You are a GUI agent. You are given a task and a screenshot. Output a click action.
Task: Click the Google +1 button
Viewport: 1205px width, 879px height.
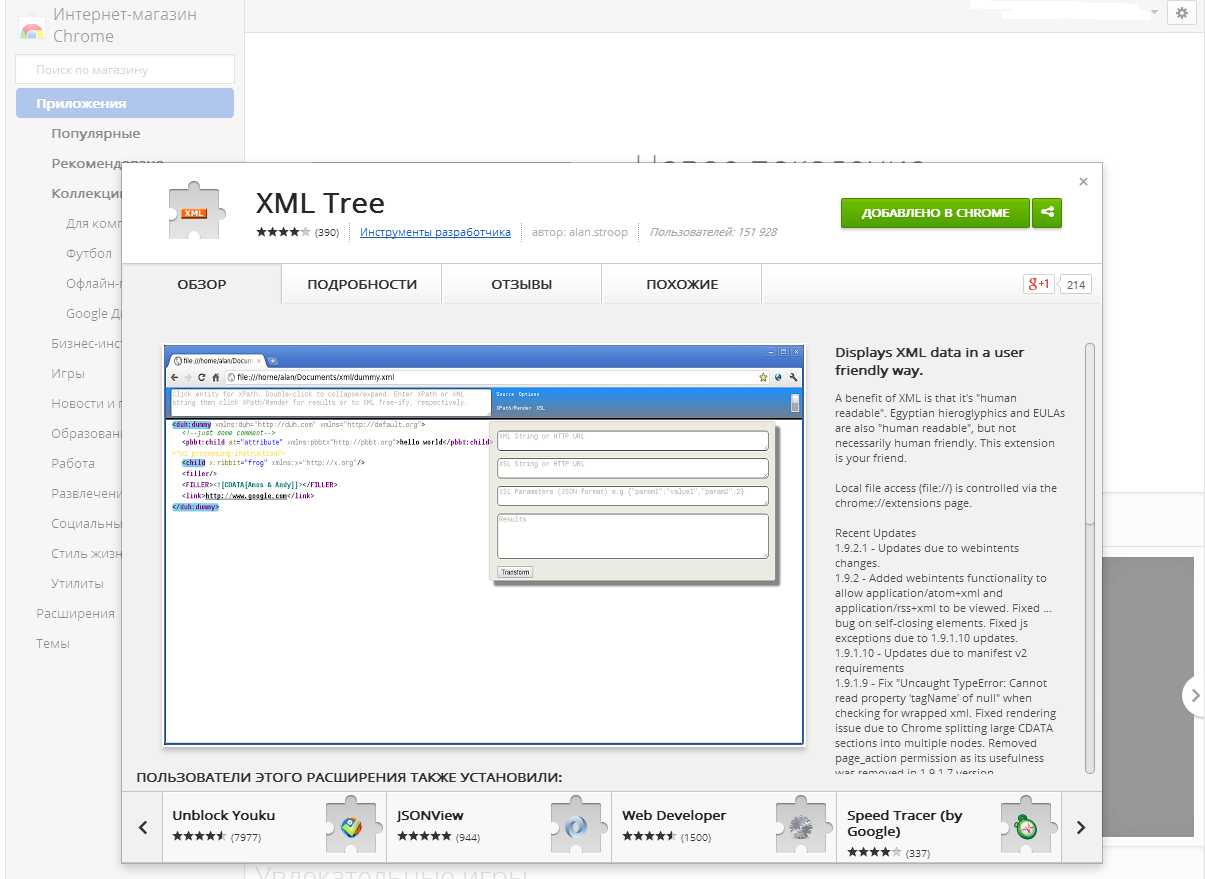click(x=1039, y=284)
